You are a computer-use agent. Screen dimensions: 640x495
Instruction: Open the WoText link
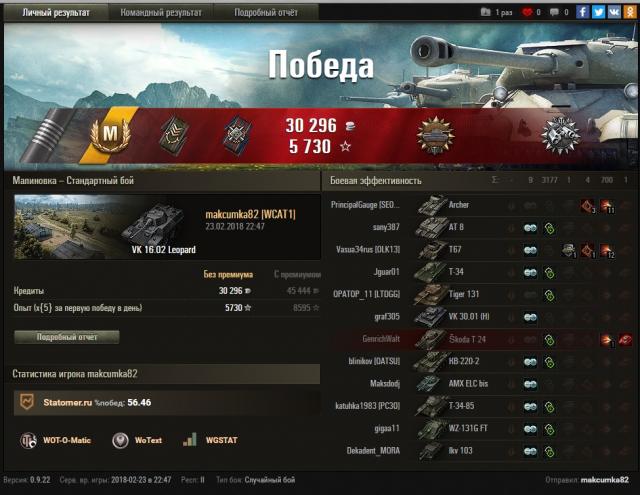[137, 440]
